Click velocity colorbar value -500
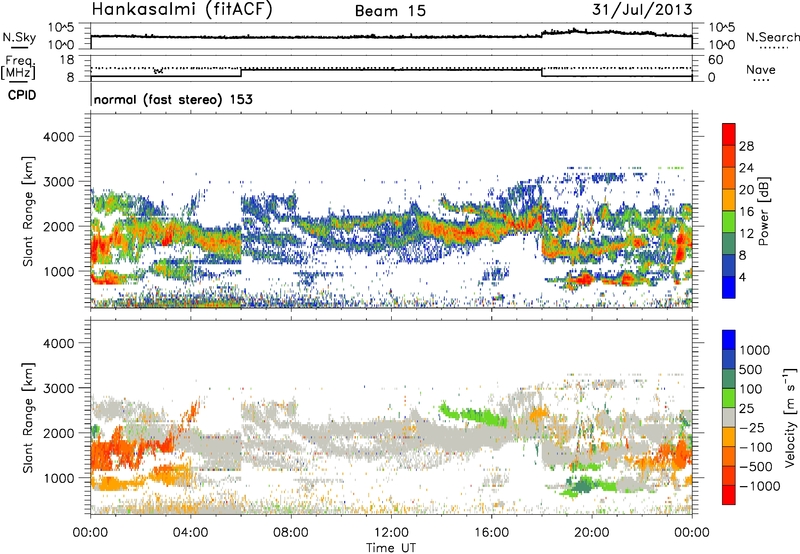This screenshot has height=554, width=800. (x=758, y=467)
